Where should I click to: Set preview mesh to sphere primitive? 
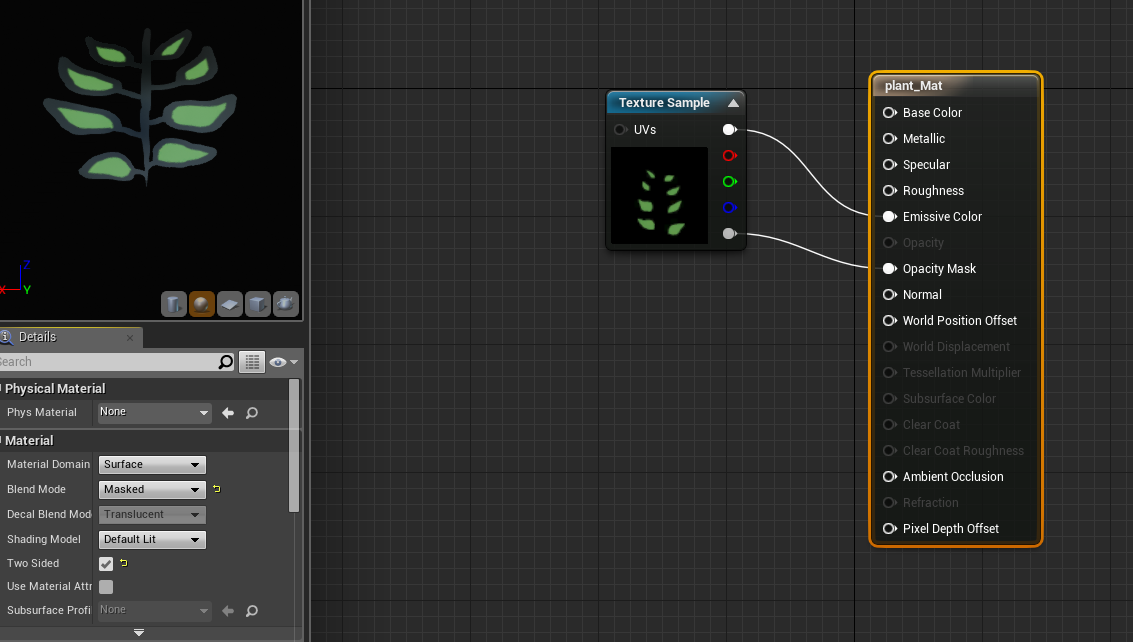pos(201,304)
